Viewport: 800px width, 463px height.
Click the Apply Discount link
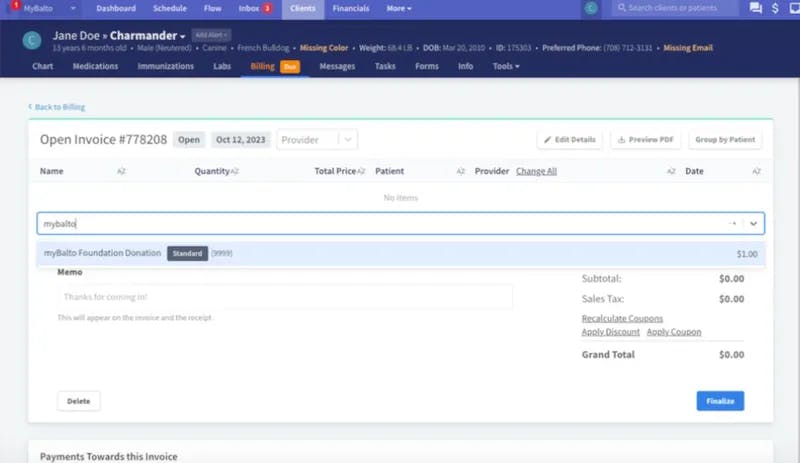pos(610,332)
